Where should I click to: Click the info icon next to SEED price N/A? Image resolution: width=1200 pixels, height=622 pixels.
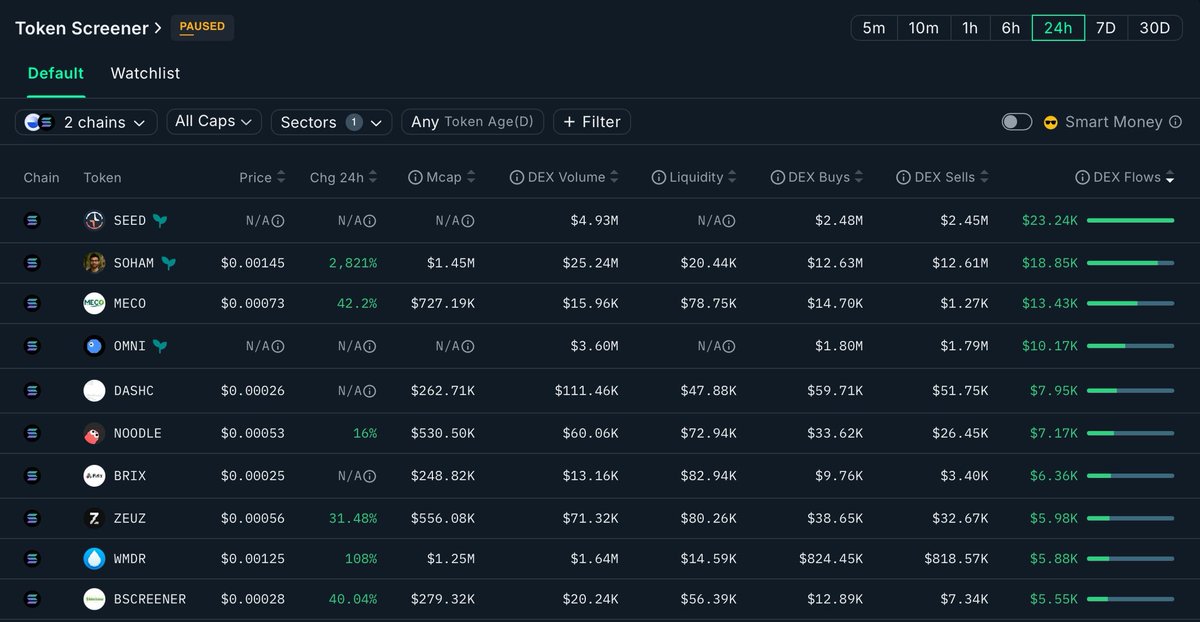click(278, 221)
